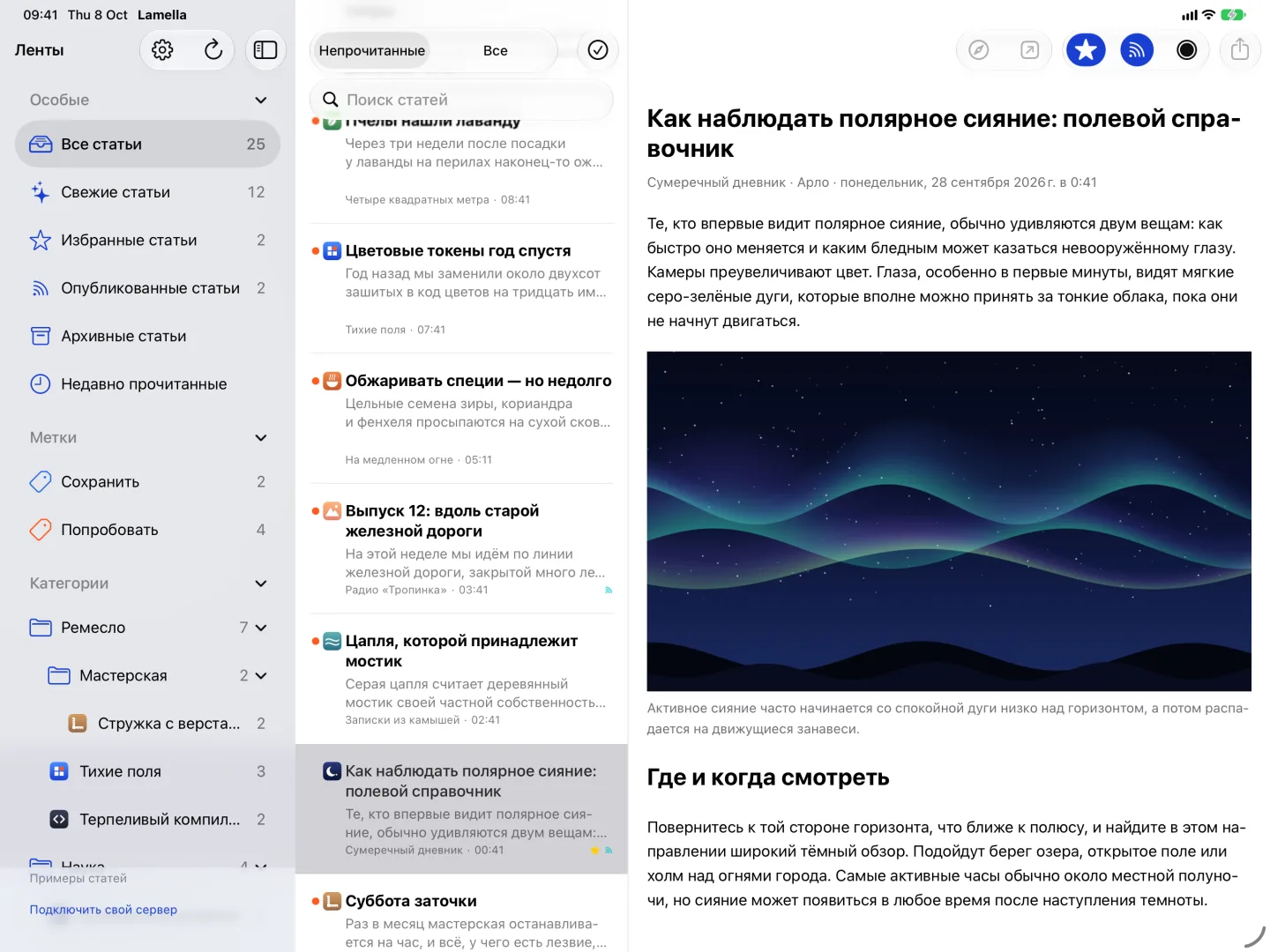
Task: Collapse the Метки section
Action: pos(261,437)
